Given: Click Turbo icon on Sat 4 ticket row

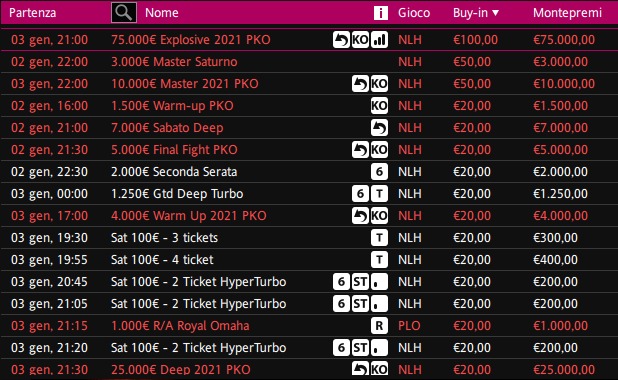Looking at the screenshot, I should coord(379,260).
